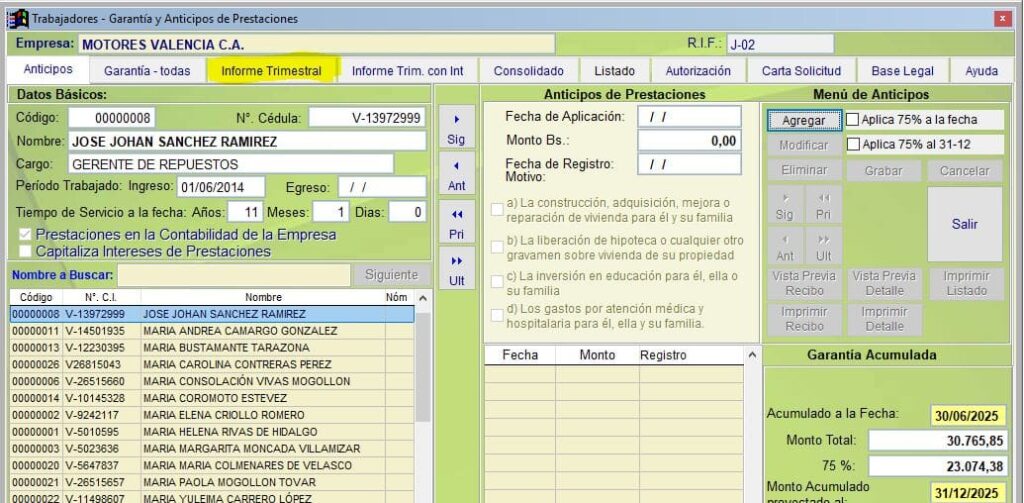Select row MARIA ELENA CRIOLLO ROMERO

[x=212, y=415]
